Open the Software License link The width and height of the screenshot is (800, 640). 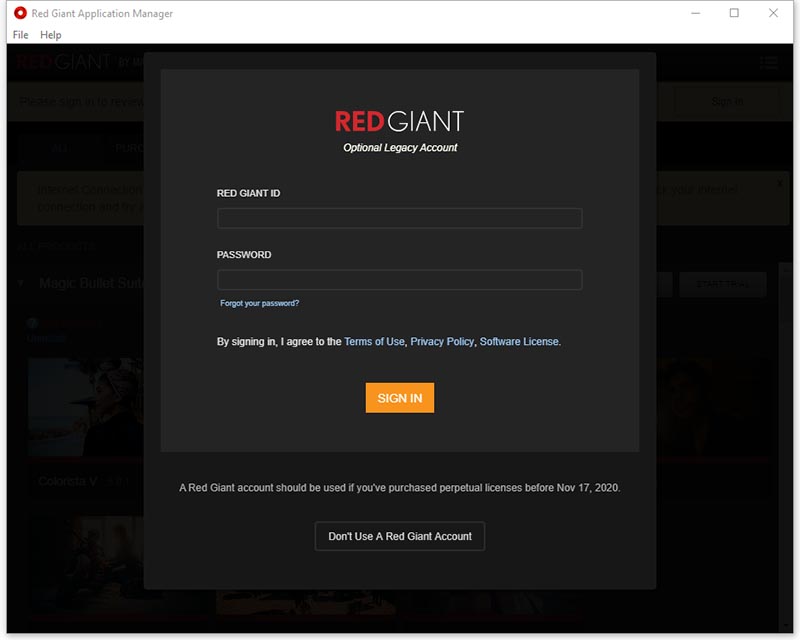pos(519,341)
